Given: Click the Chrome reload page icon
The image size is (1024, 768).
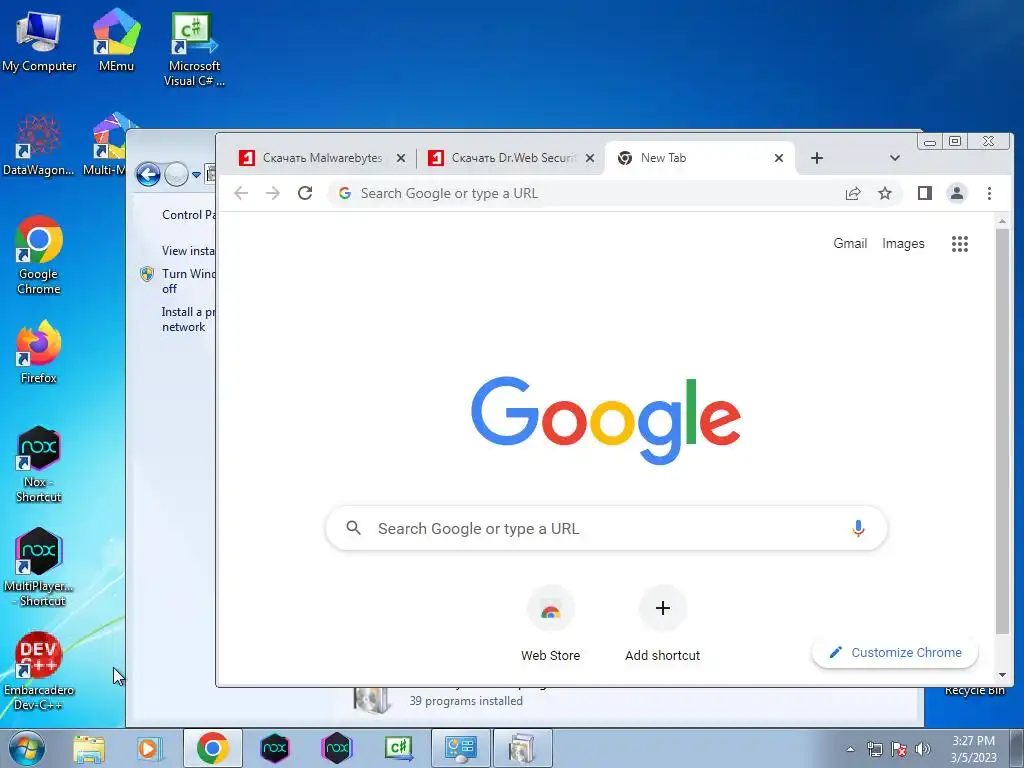Looking at the screenshot, I should 305,193.
